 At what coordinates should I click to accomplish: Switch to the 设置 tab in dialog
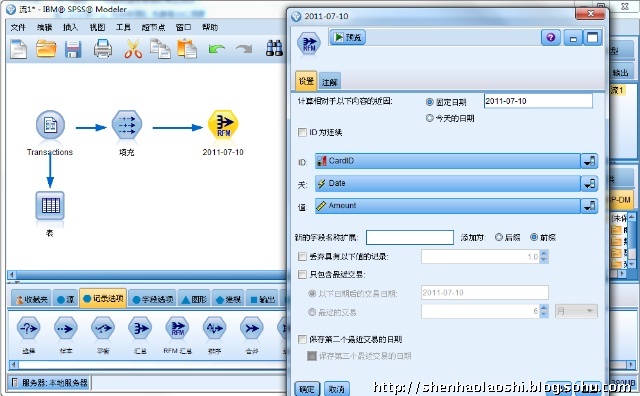(x=306, y=81)
